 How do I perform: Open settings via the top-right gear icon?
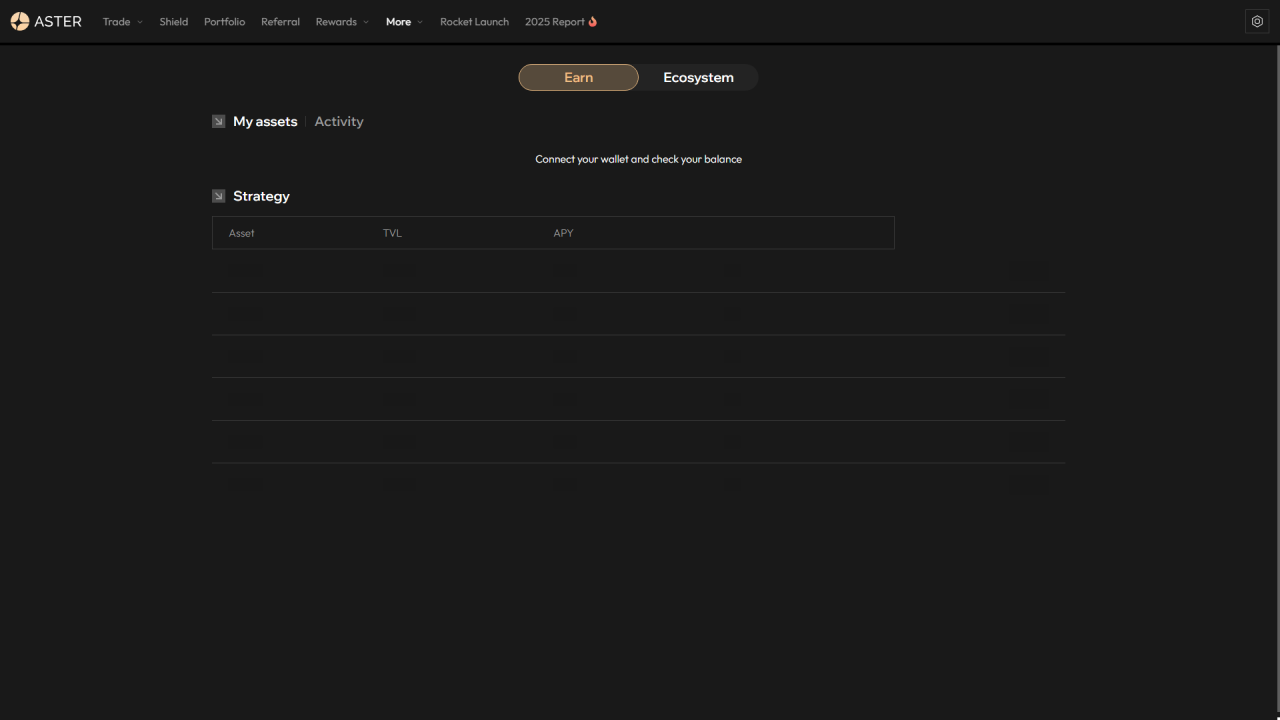pyautogui.click(x=1257, y=22)
